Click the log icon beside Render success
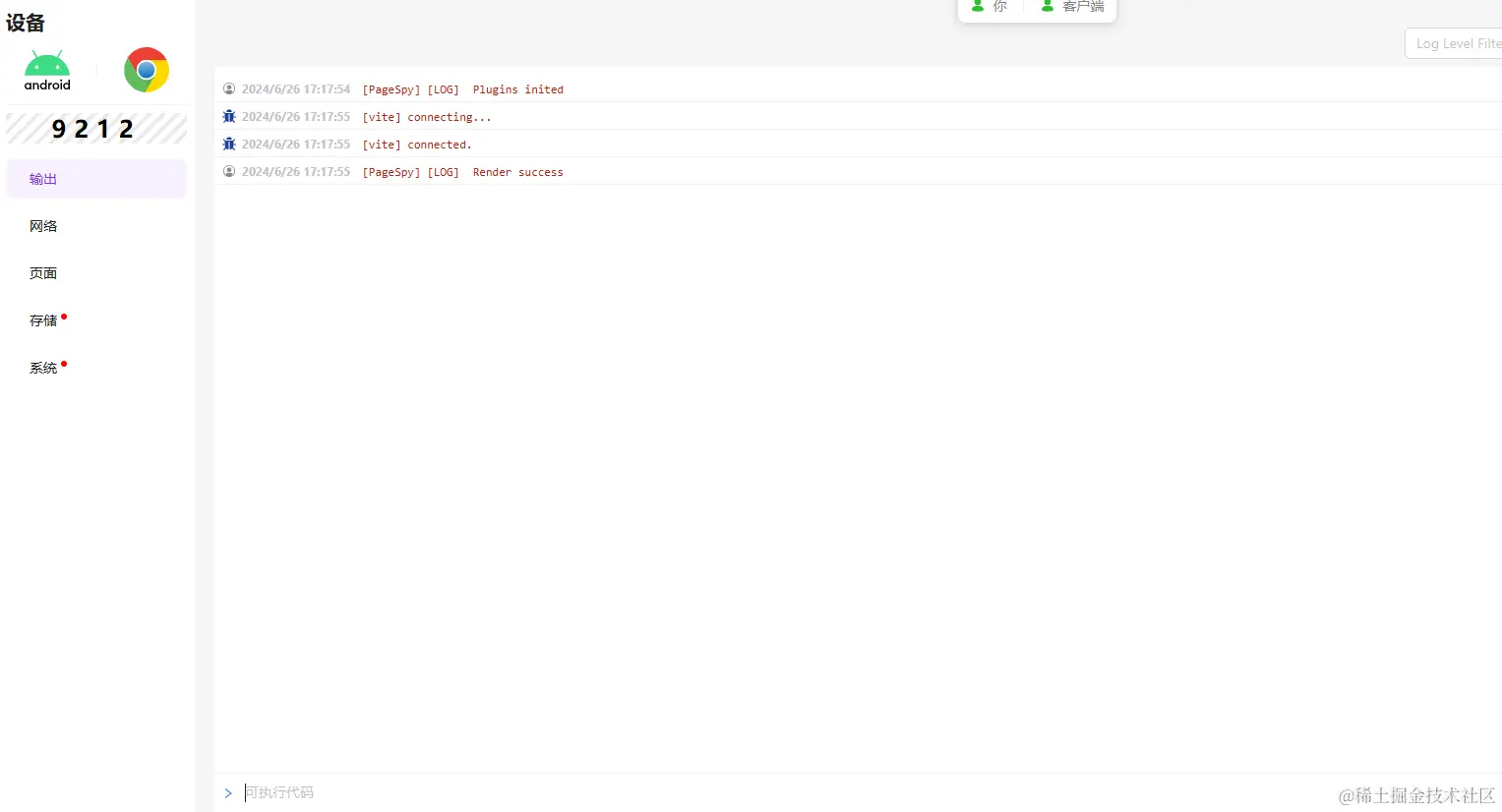The image size is (1502, 812). (x=229, y=171)
